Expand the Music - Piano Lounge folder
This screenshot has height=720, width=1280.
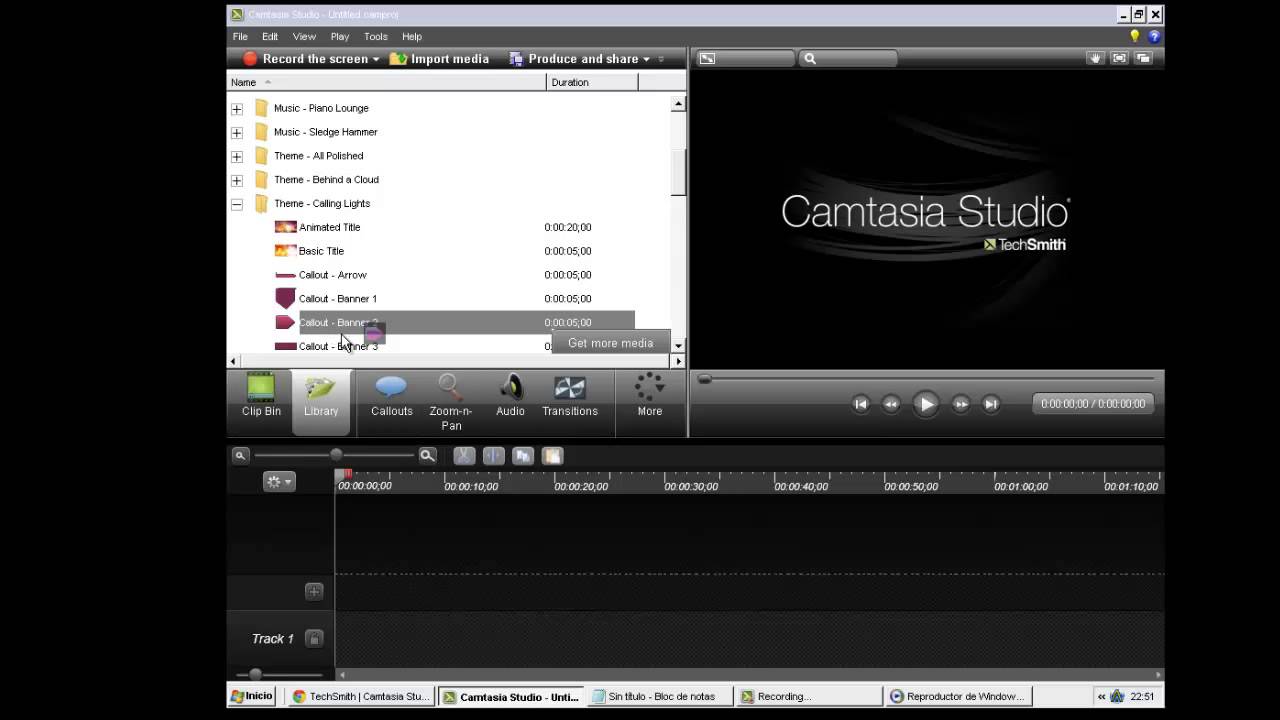237,108
